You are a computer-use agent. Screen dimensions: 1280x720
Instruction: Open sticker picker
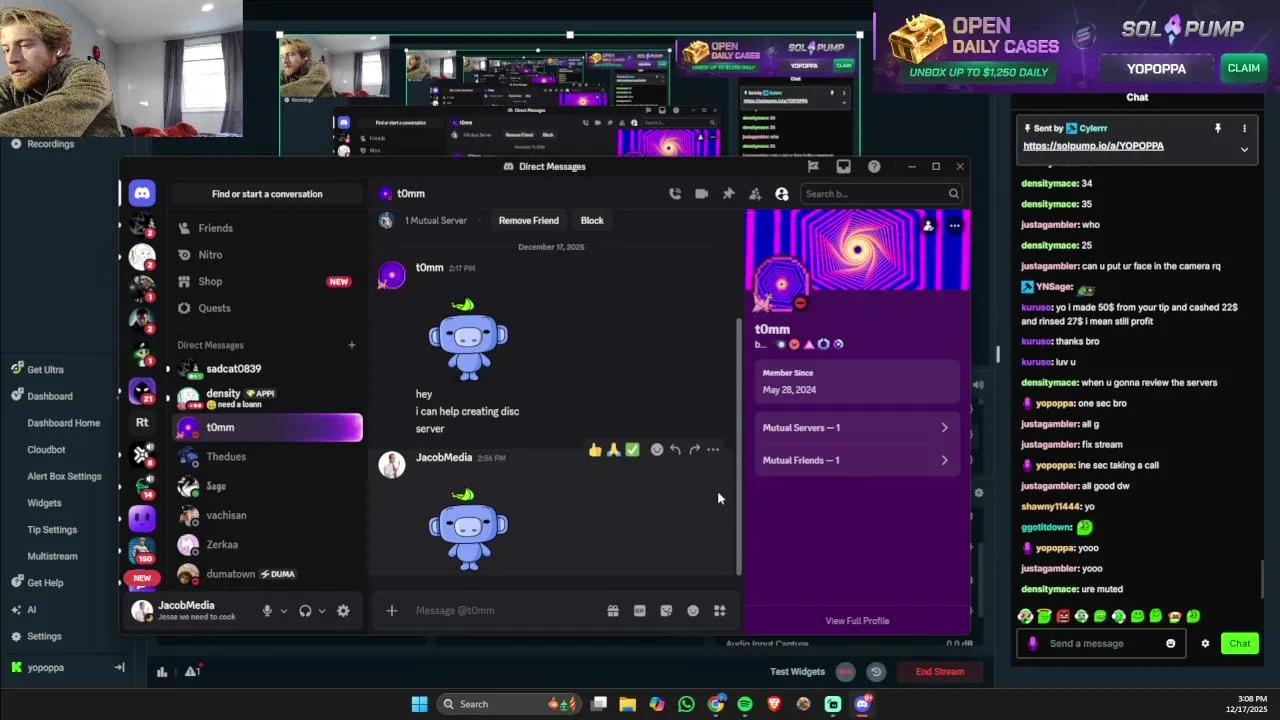click(x=666, y=611)
